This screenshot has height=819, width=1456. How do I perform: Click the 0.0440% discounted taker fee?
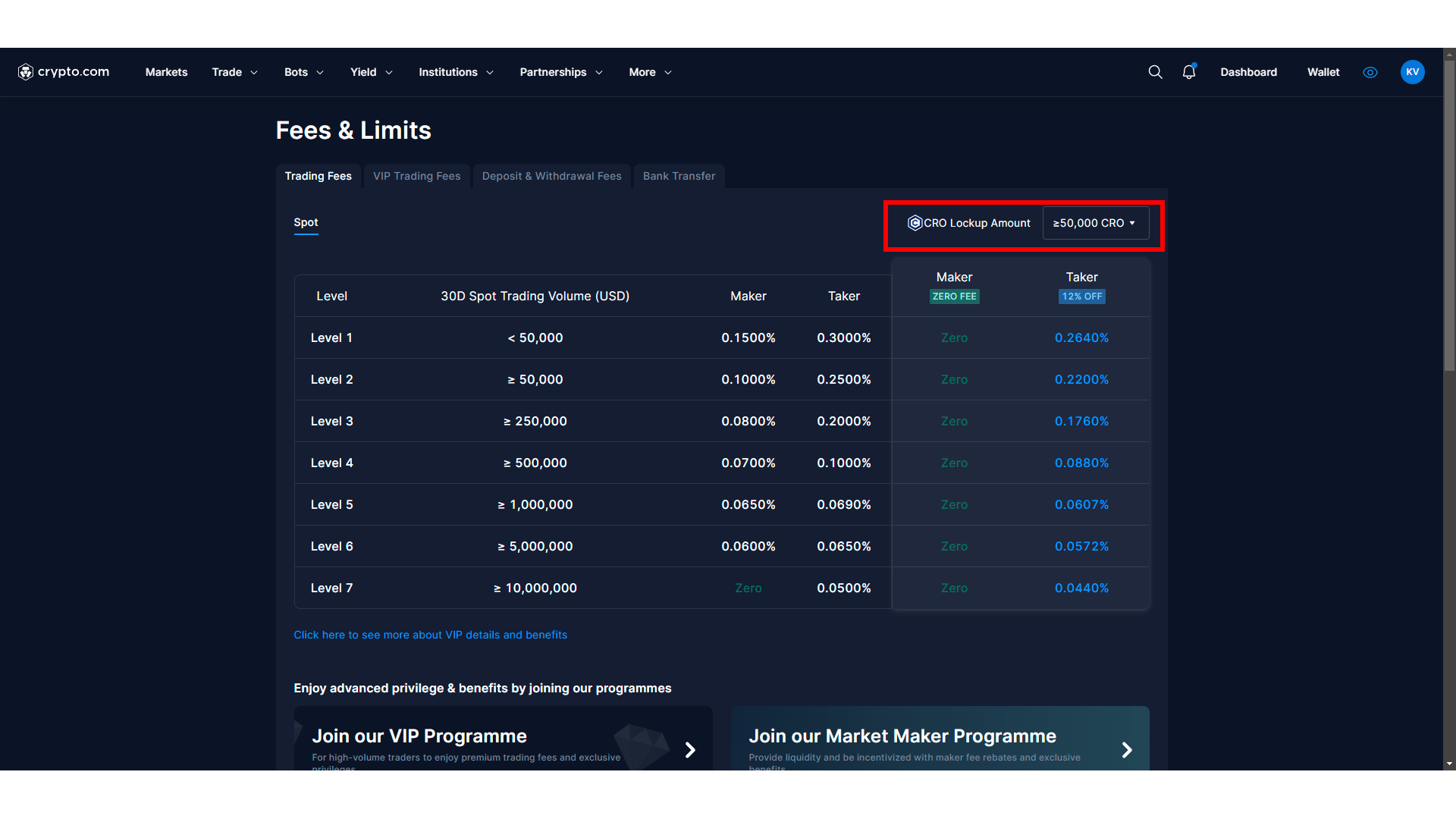point(1081,588)
